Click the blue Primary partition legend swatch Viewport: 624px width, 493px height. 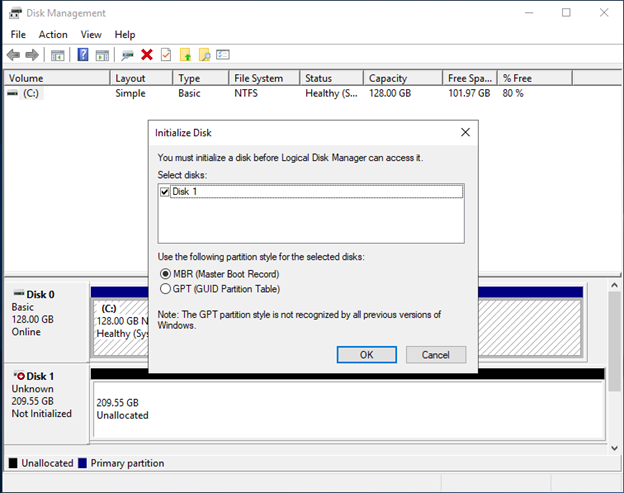click(x=82, y=463)
